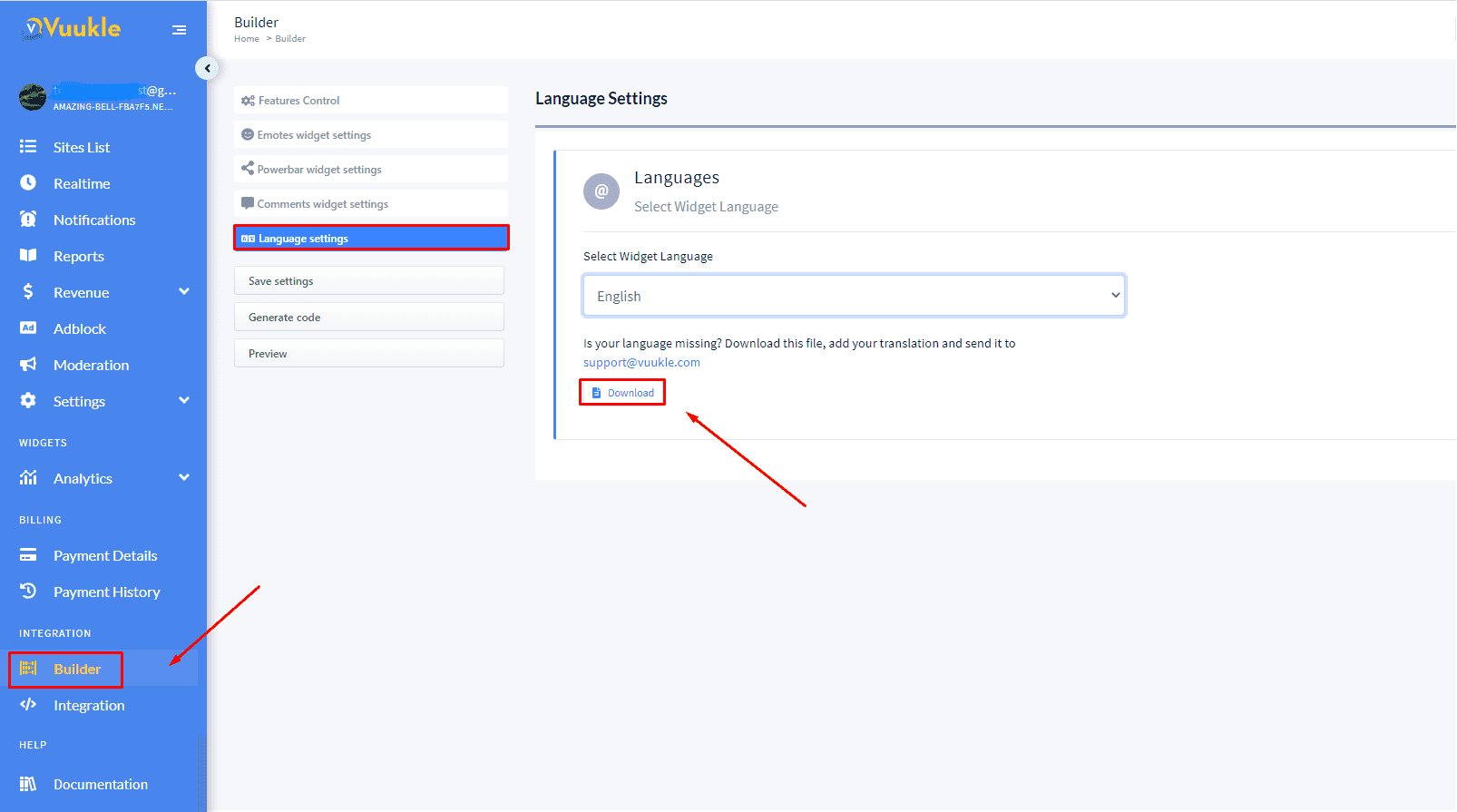Collapse sidebar with the round arrow button

tap(207, 68)
